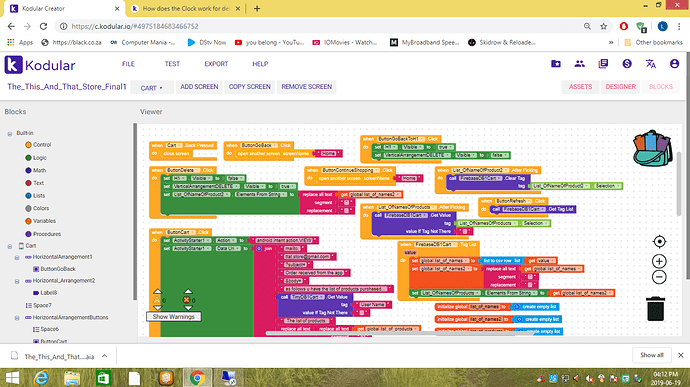Open the Kodular projects folder icon
This screenshot has width=690, height=387.
(556, 64)
